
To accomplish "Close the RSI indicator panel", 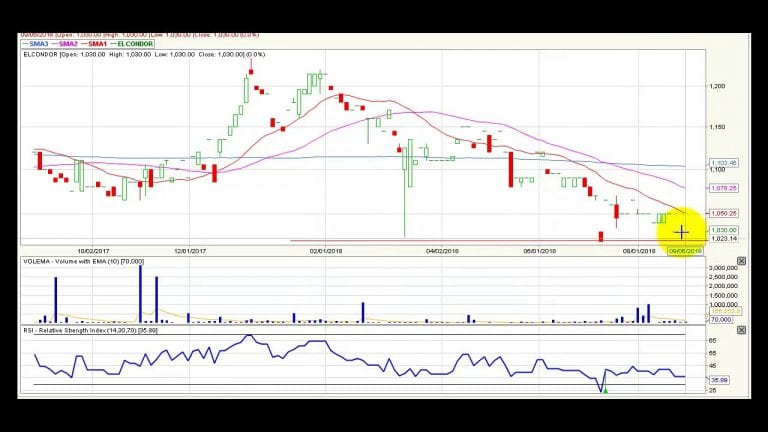I will [x=741, y=330].
